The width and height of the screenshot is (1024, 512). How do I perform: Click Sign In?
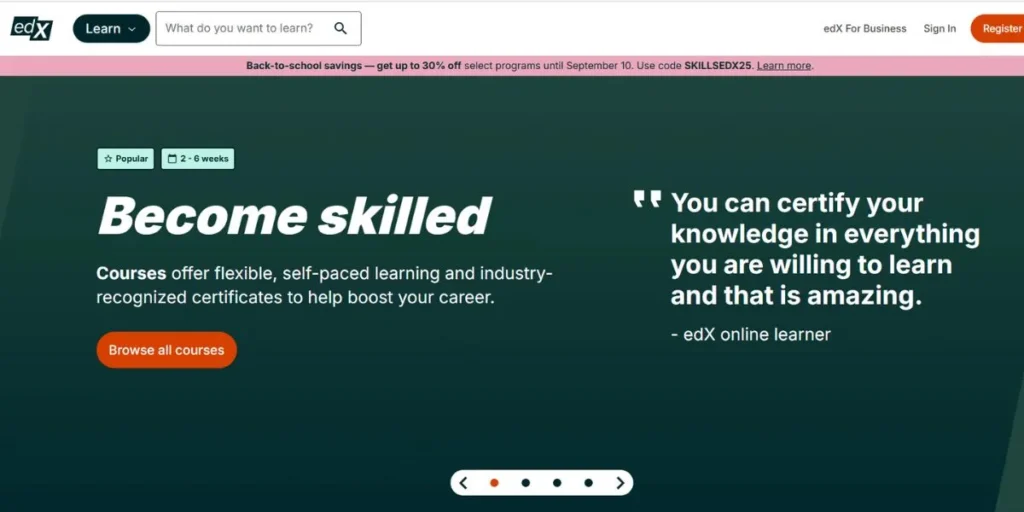pos(939,29)
